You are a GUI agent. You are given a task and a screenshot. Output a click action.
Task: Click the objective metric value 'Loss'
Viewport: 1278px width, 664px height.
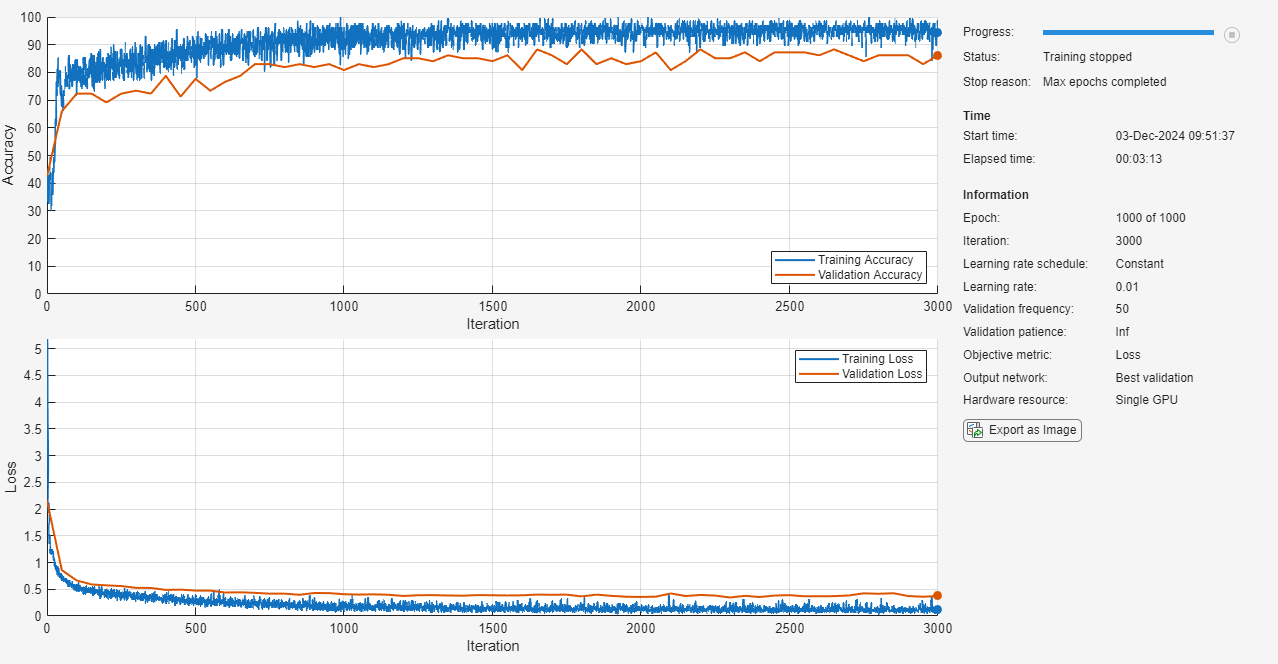point(1128,355)
